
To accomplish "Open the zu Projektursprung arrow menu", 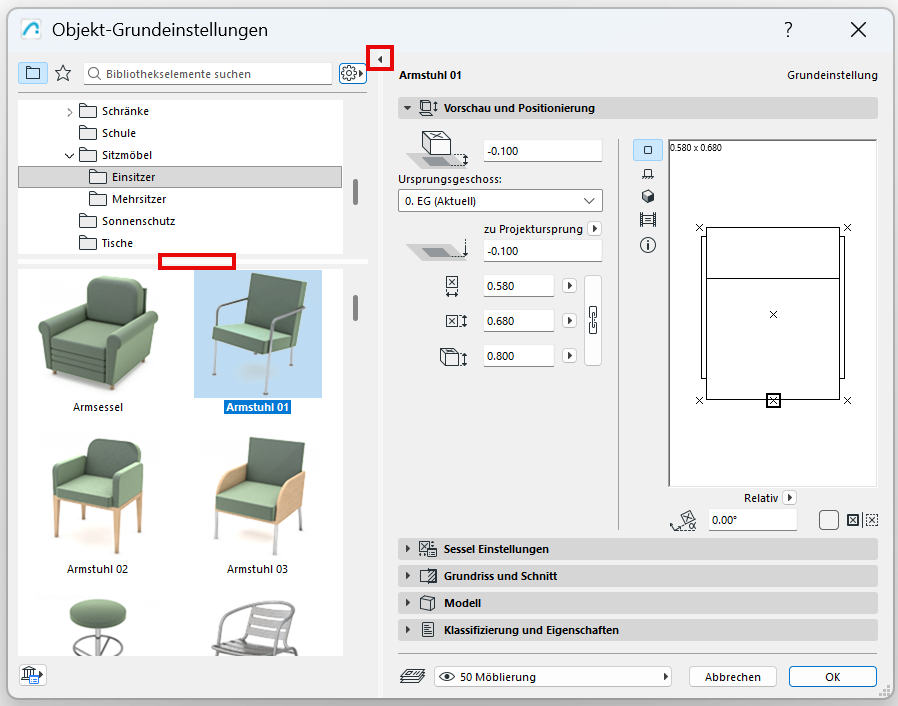I will [x=594, y=228].
